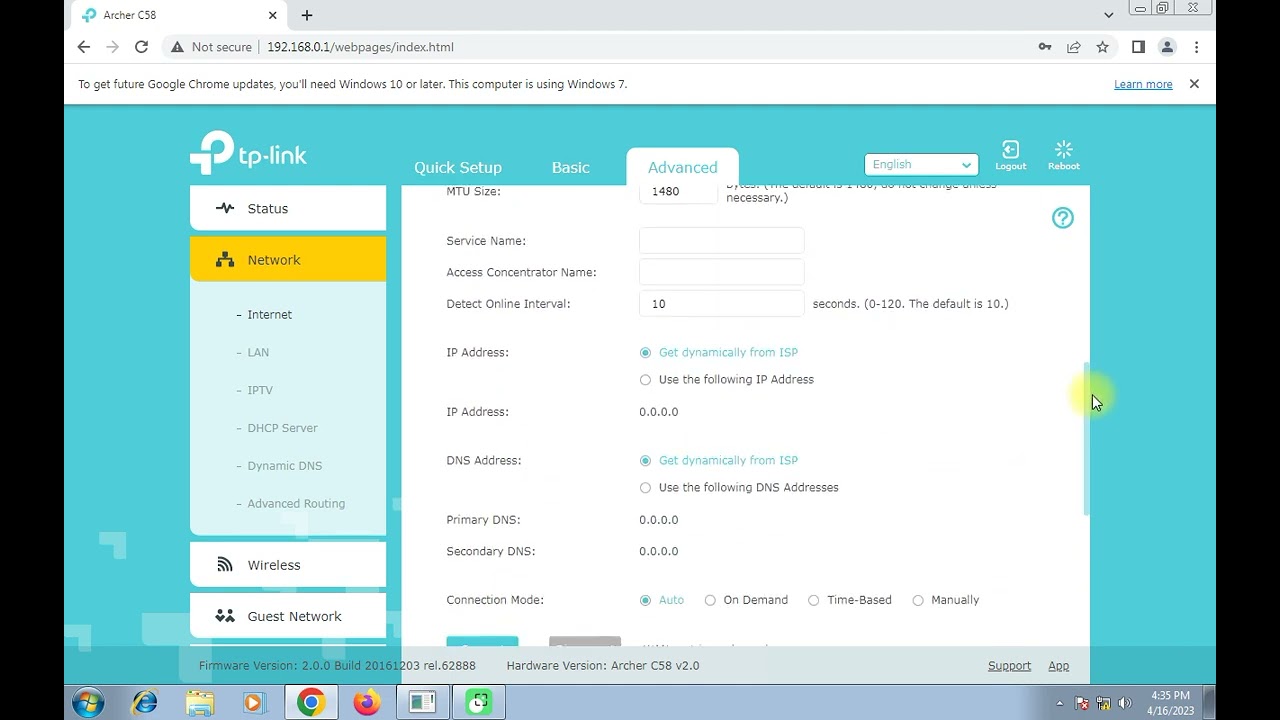Open the Chrome tab search chevron
The width and height of the screenshot is (1280, 720).
[1108, 15]
